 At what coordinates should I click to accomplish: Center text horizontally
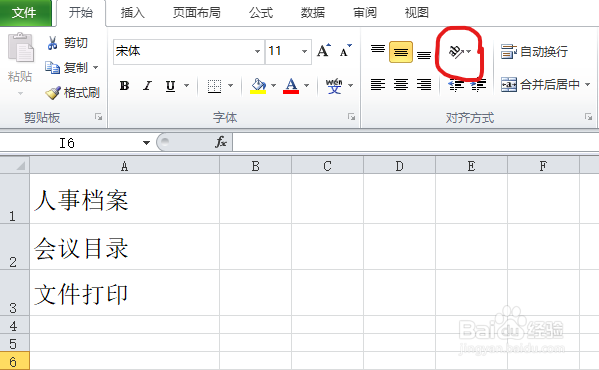point(401,84)
